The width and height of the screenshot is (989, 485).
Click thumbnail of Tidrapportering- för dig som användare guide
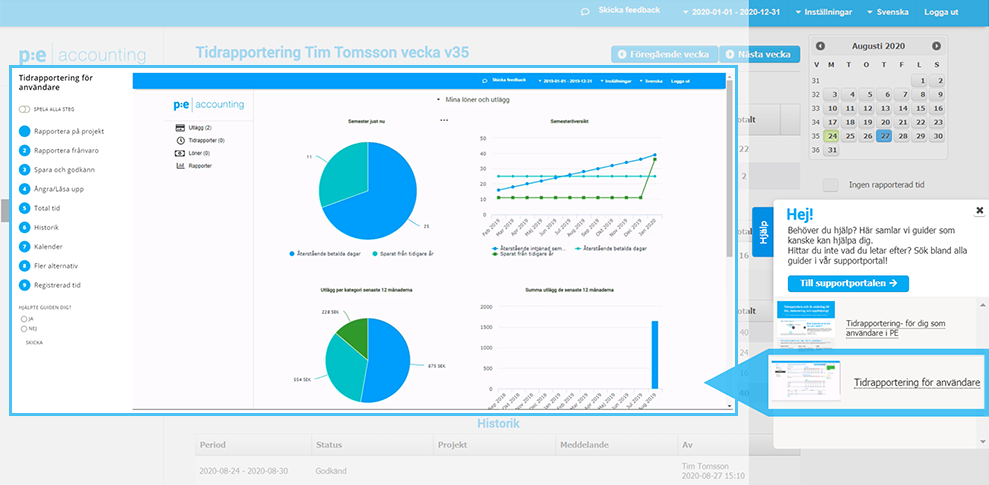pyautogui.click(x=807, y=324)
